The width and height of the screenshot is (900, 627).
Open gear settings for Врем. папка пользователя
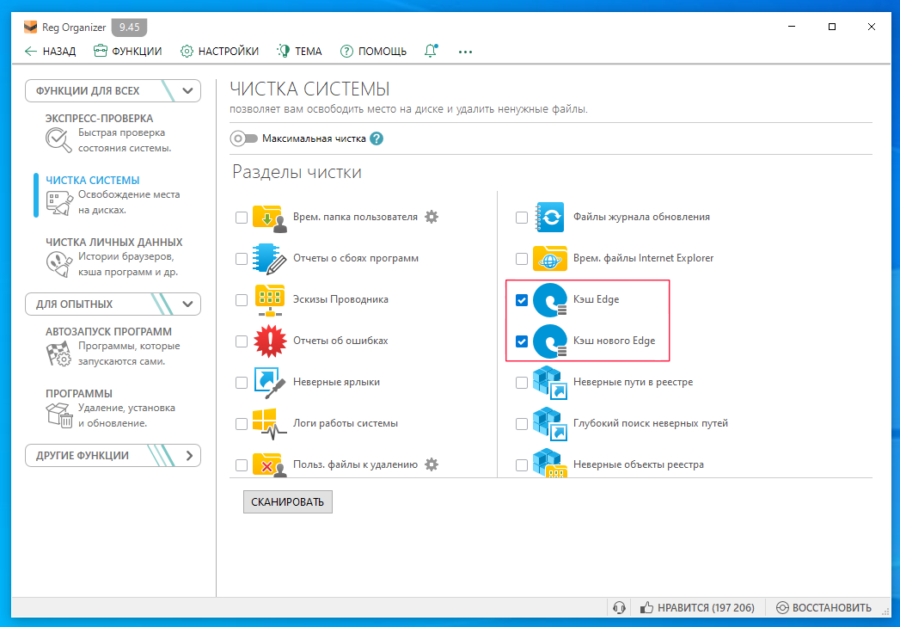coord(431,216)
